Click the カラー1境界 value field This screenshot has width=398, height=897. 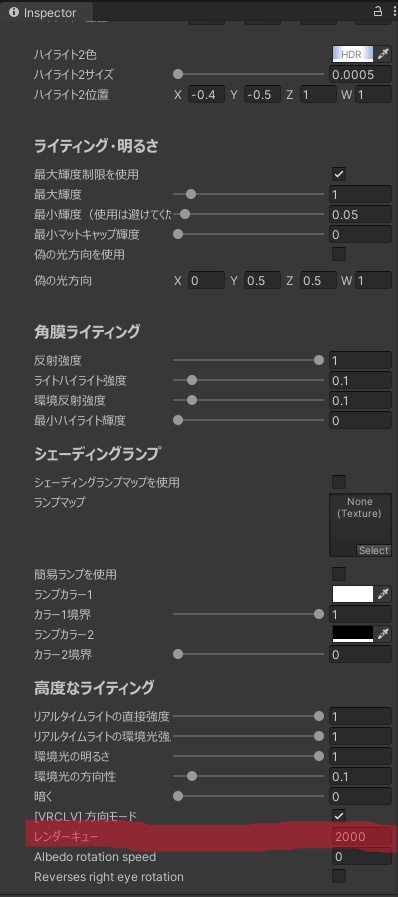(x=360, y=614)
